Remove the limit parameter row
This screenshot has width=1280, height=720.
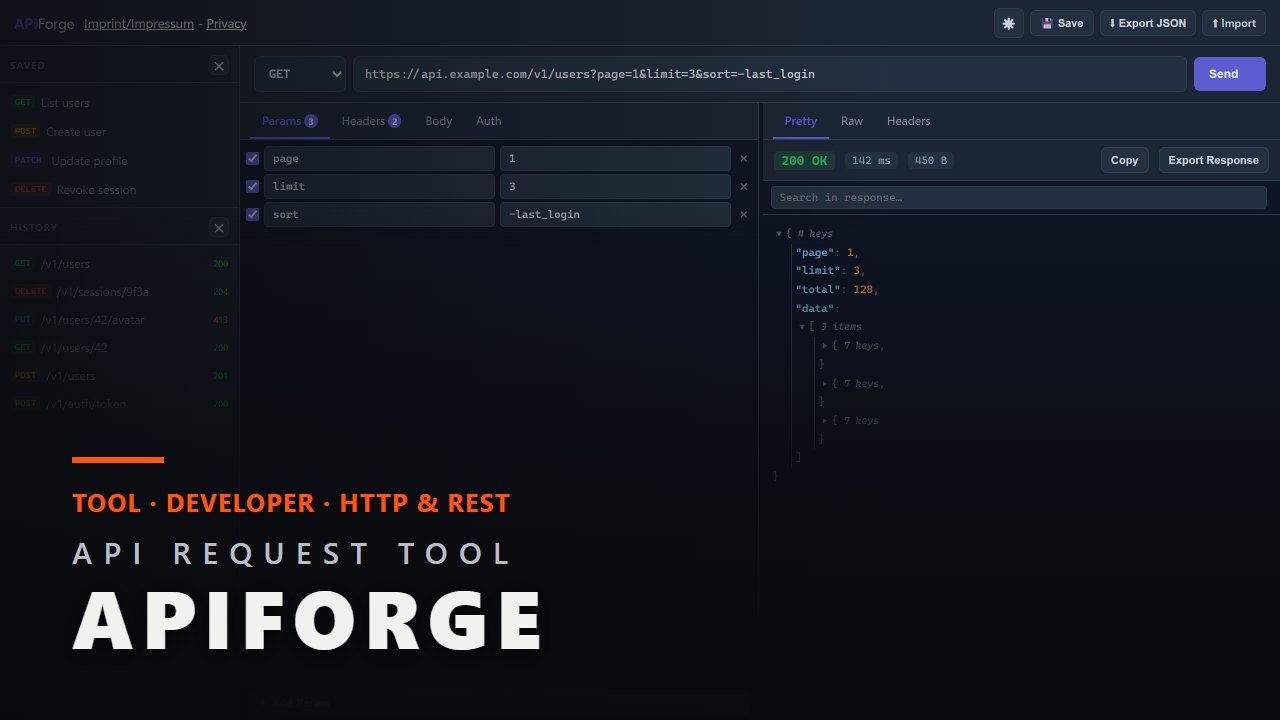point(743,186)
